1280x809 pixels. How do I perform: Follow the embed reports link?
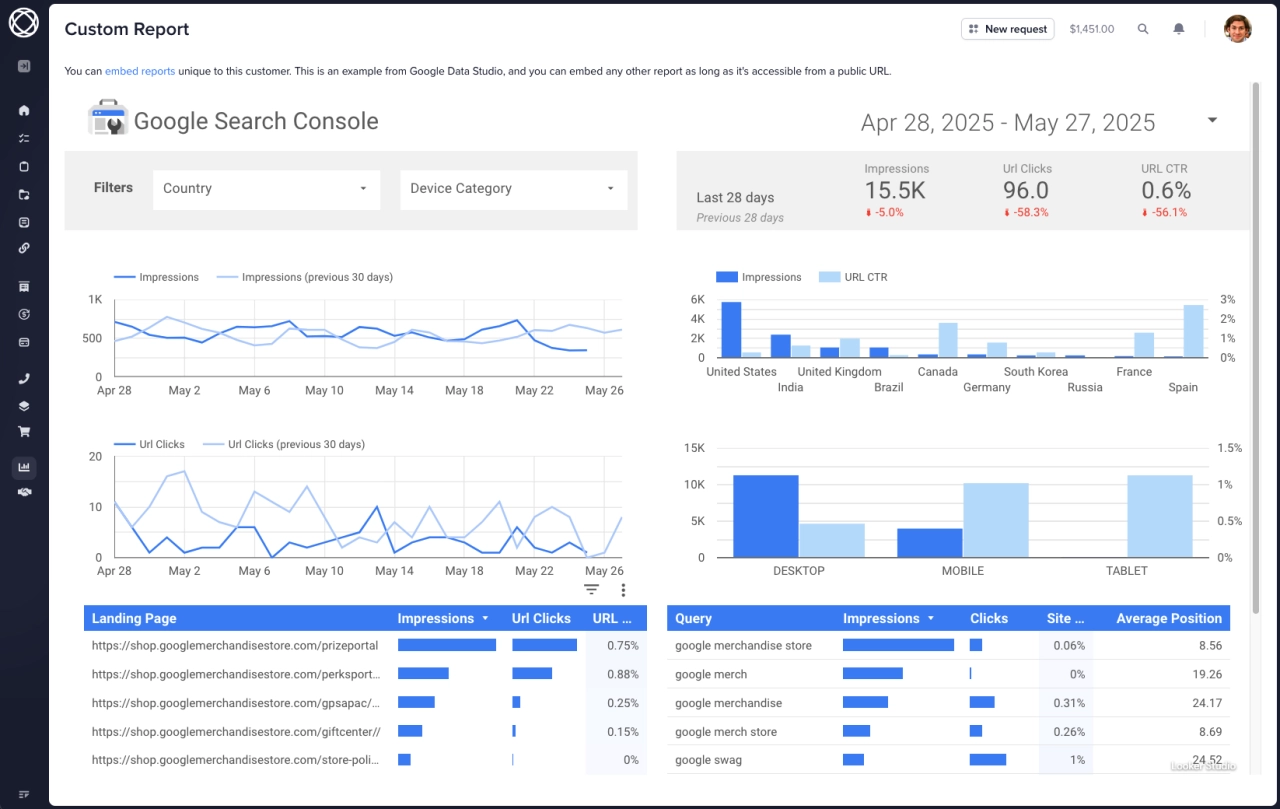140,71
